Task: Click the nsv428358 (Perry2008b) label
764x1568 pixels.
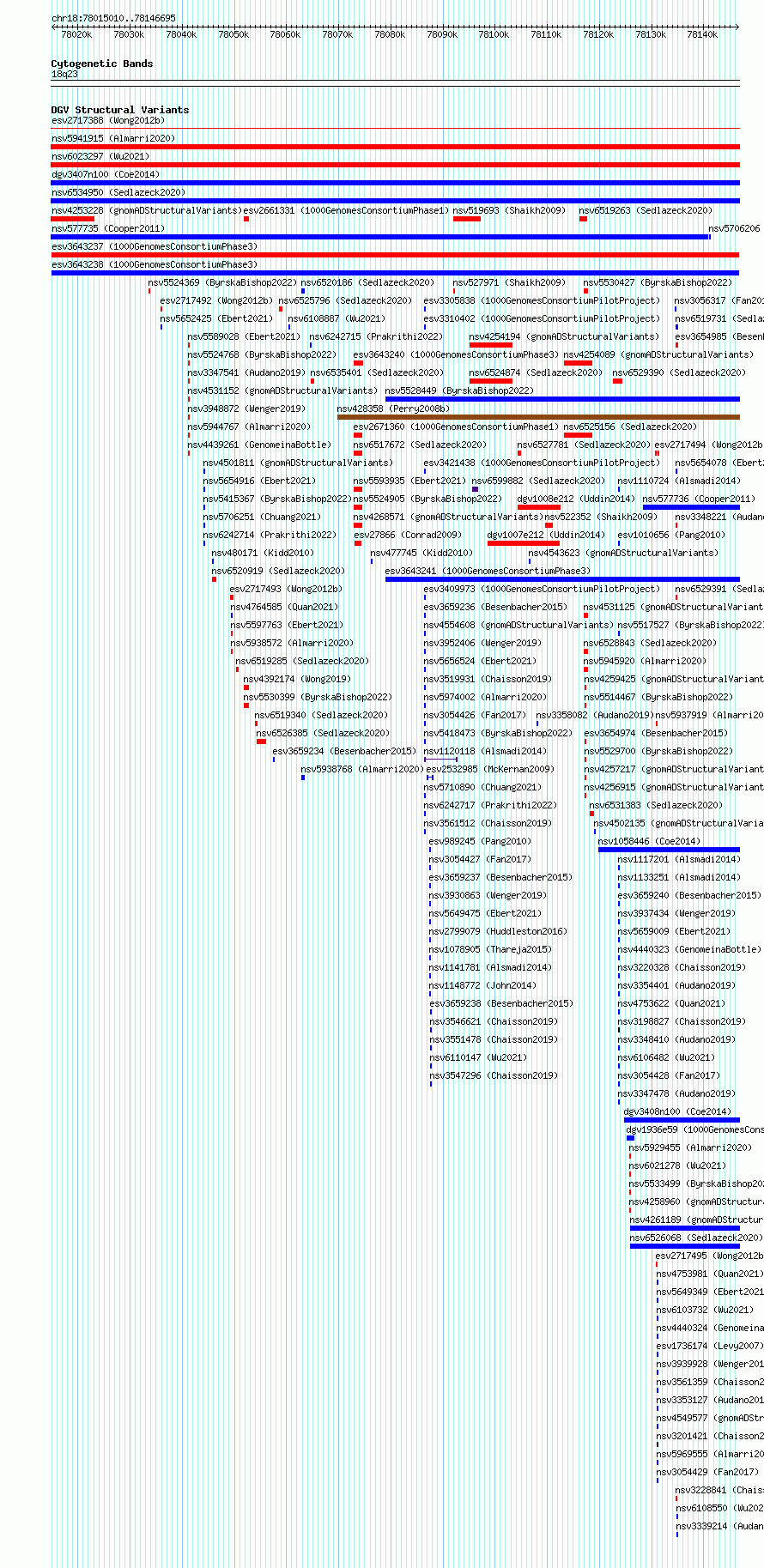Action: pos(393,409)
